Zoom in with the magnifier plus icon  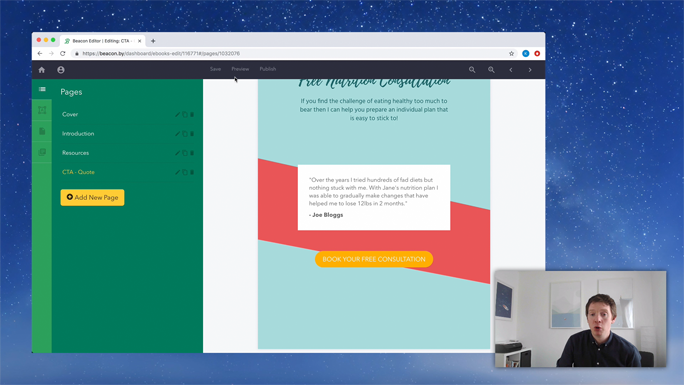coord(491,70)
